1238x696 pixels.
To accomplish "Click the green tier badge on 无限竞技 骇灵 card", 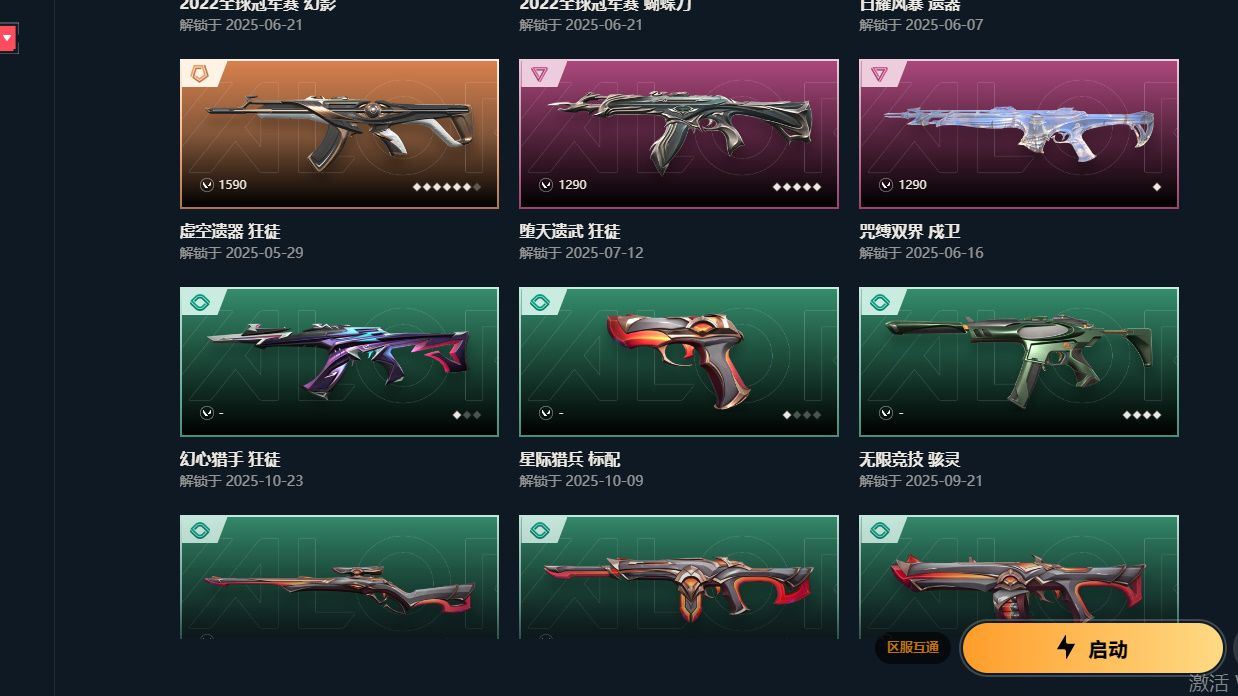I will [879, 302].
